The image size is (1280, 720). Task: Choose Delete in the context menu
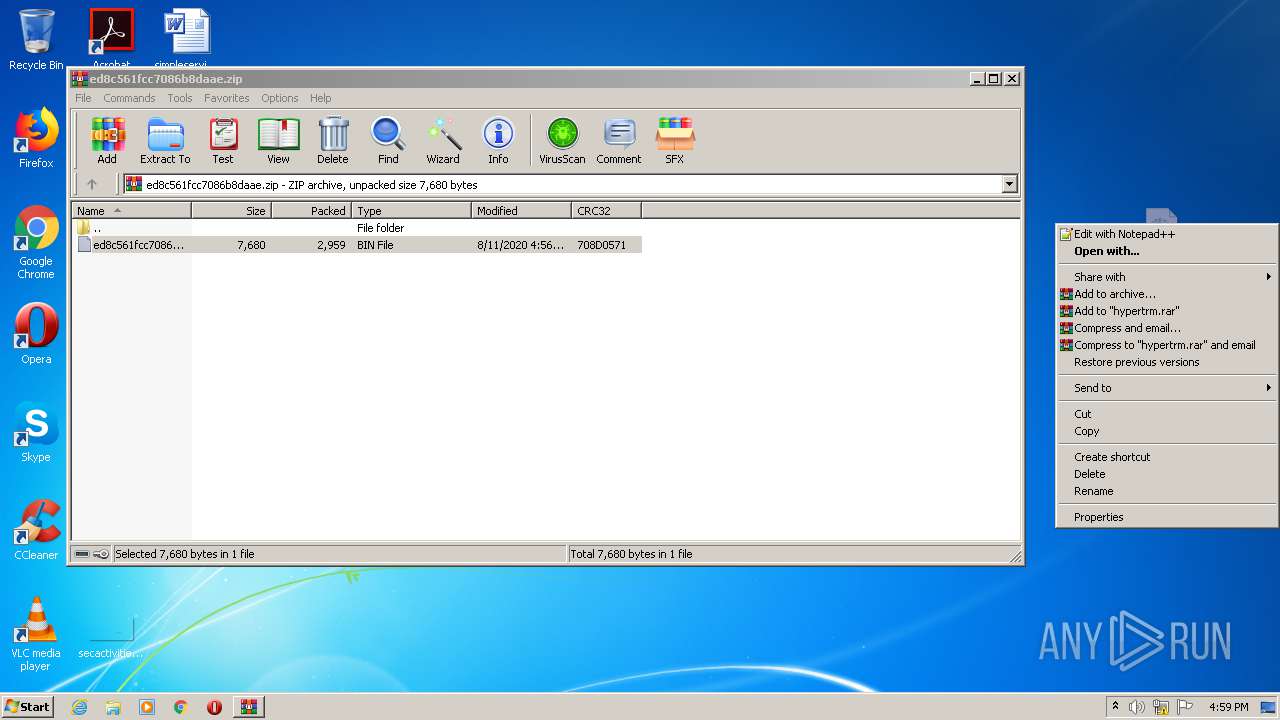(x=1167, y=474)
